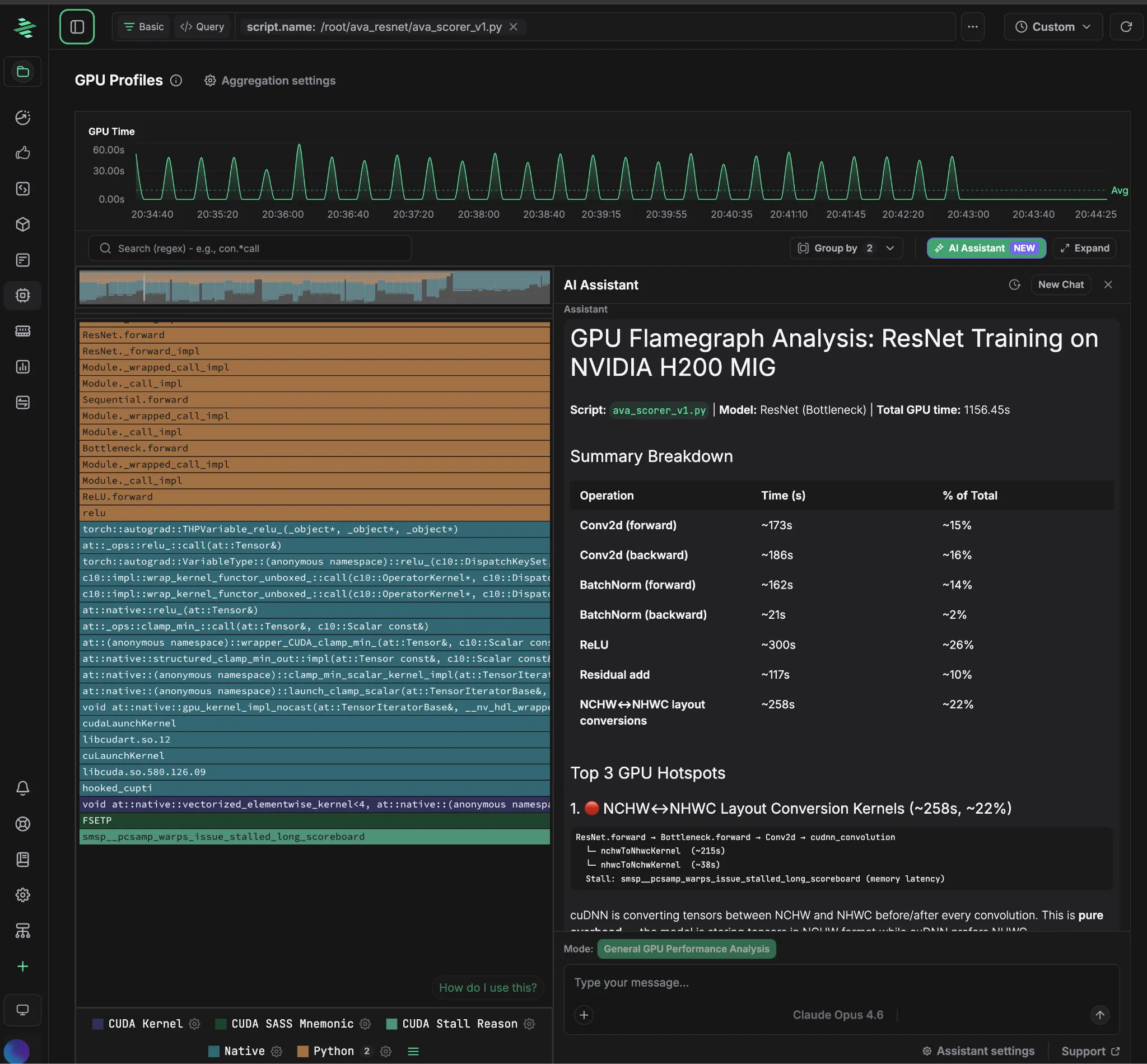Open the dashboard gauge sidebar icon
This screenshot has width=1147, height=1064.
tap(23, 118)
